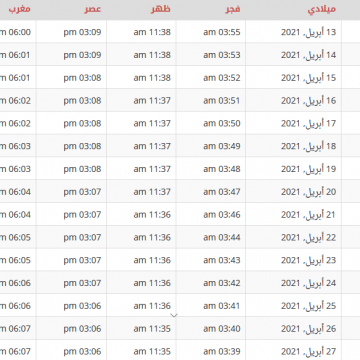Click the Asr time in the 16 April row
The image size is (360, 360).
pos(82,101)
